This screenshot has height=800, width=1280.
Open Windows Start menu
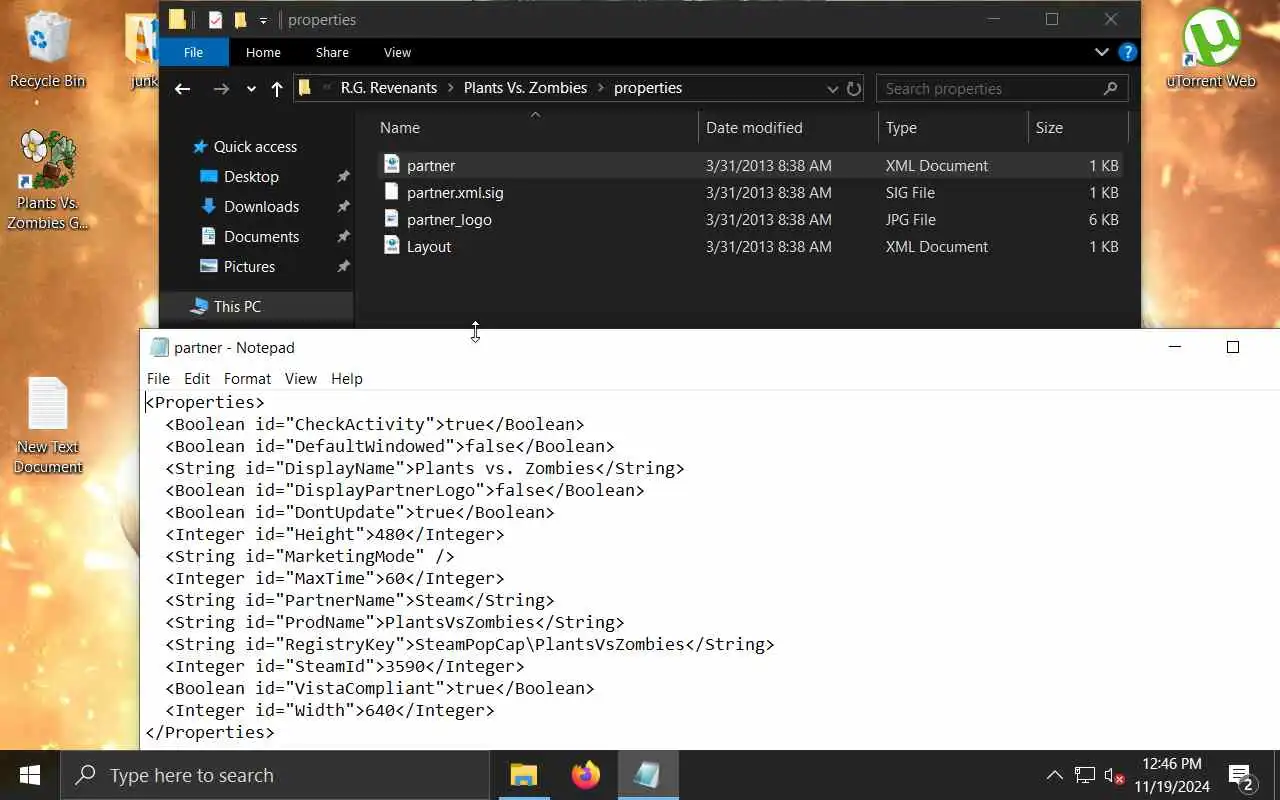[29, 775]
